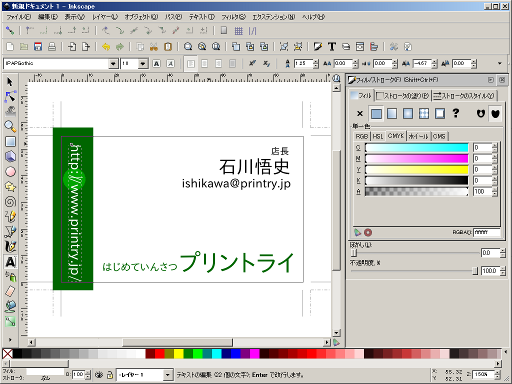
Task: Click the RGBA hex input field
Action: [x=487, y=232]
